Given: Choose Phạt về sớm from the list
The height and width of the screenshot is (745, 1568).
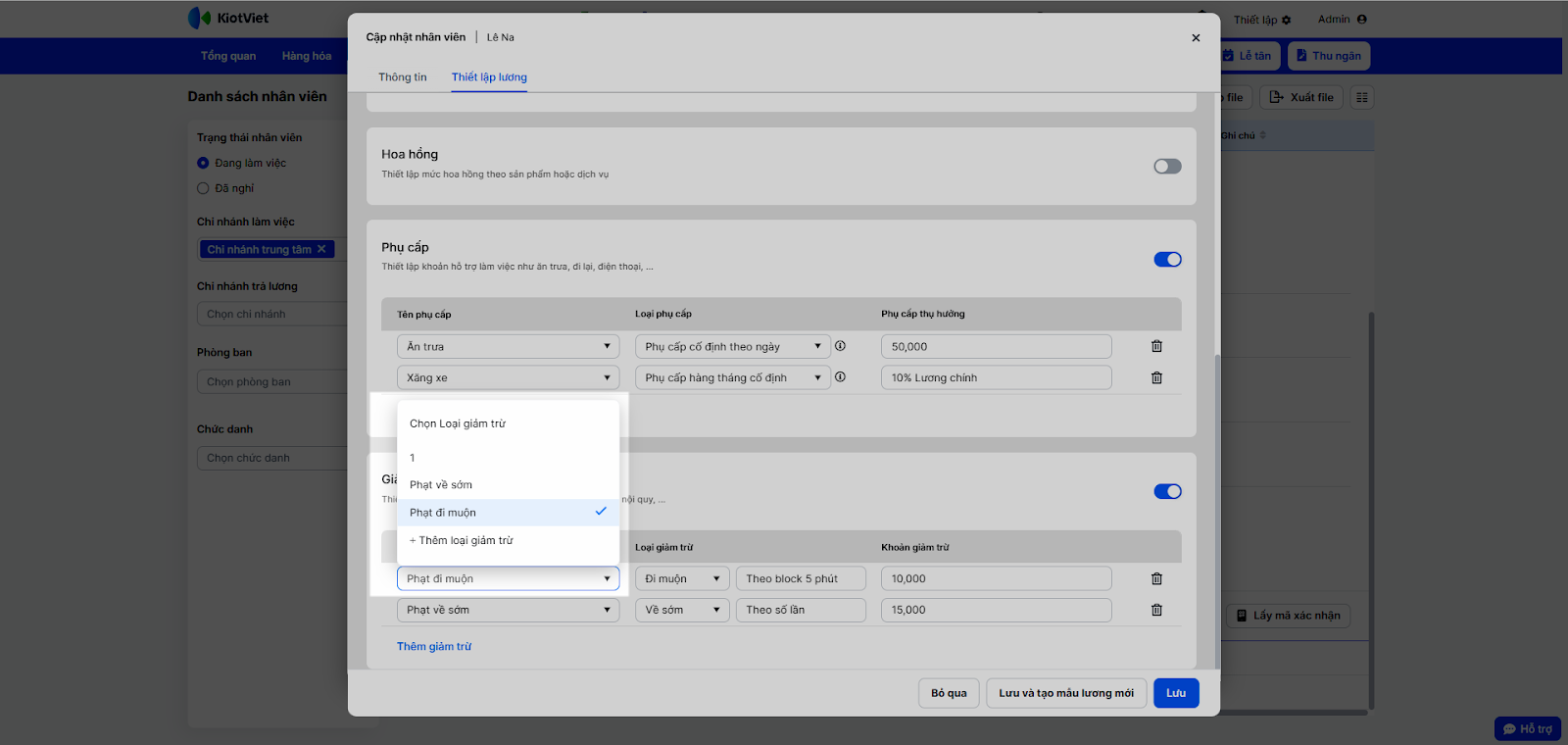Looking at the screenshot, I should (x=441, y=485).
